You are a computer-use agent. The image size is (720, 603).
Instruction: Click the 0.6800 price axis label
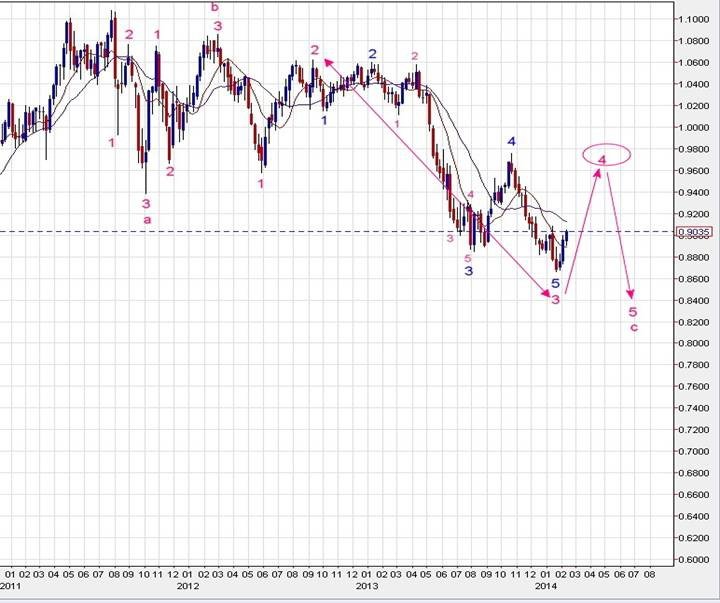tap(694, 473)
